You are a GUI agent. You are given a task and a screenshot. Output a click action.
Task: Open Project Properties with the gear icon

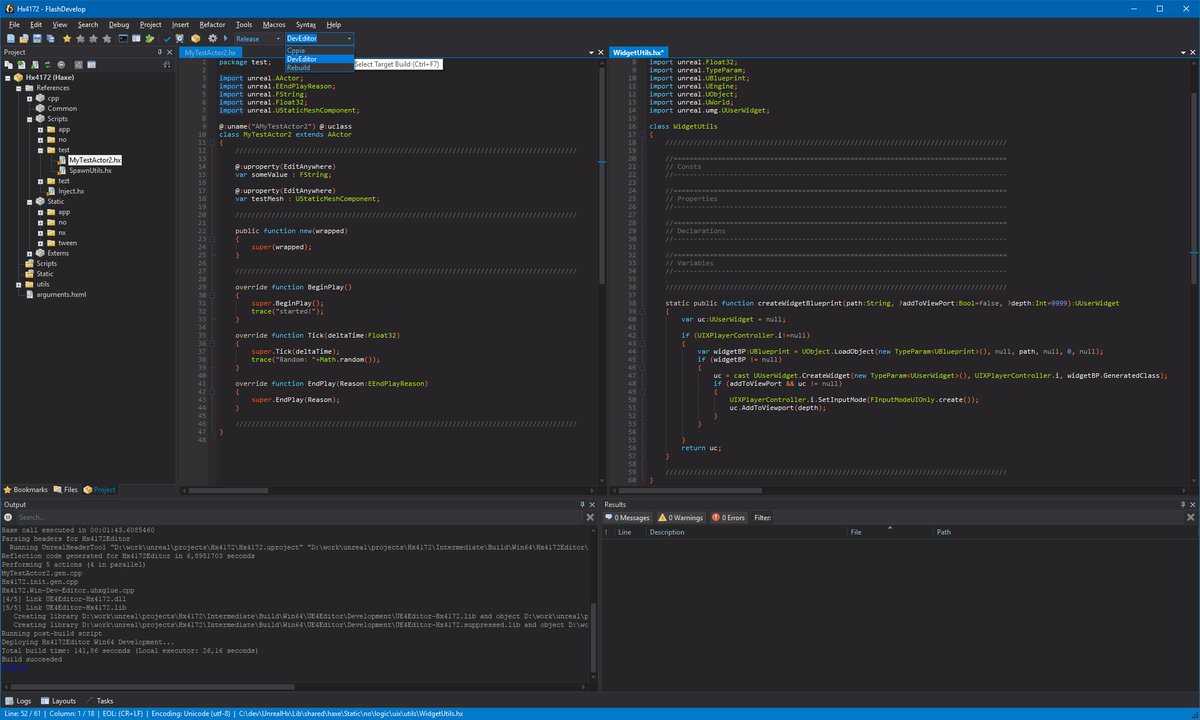point(212,39)
